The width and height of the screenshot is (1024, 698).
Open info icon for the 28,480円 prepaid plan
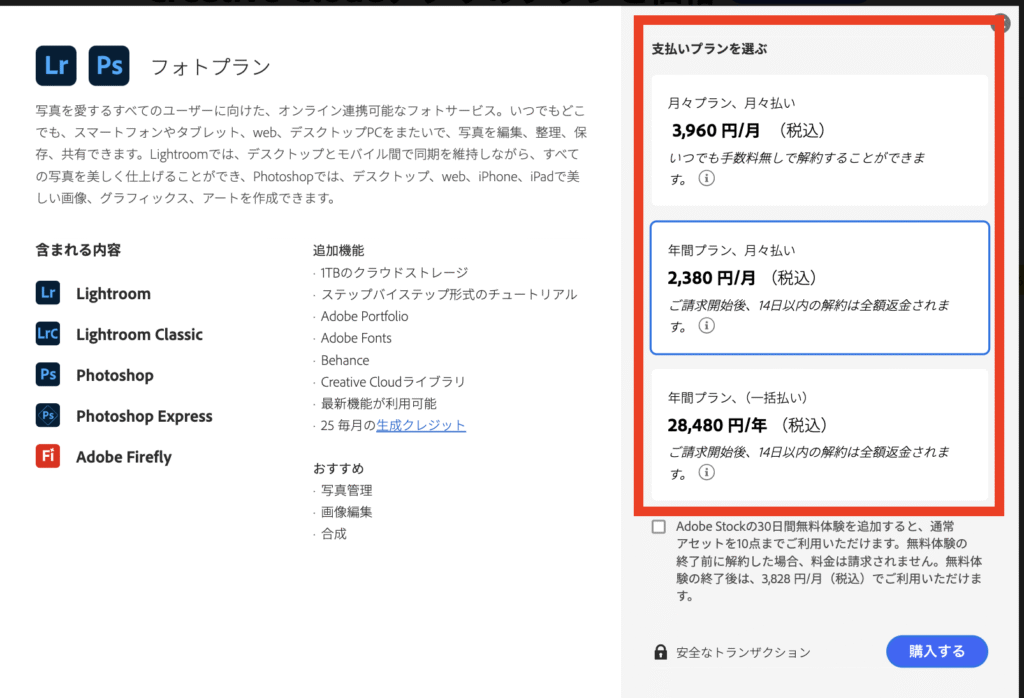706,472
